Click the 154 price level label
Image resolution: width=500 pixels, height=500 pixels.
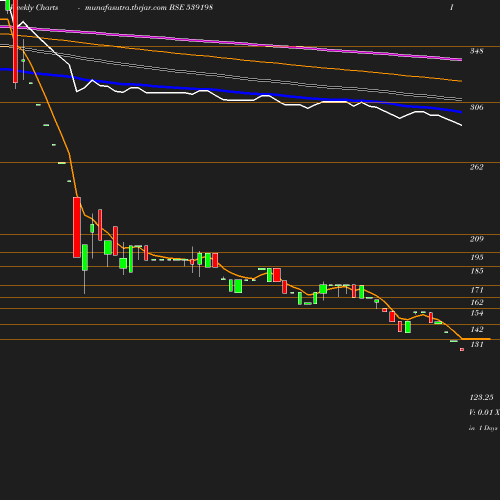click(x=476, y=313)
